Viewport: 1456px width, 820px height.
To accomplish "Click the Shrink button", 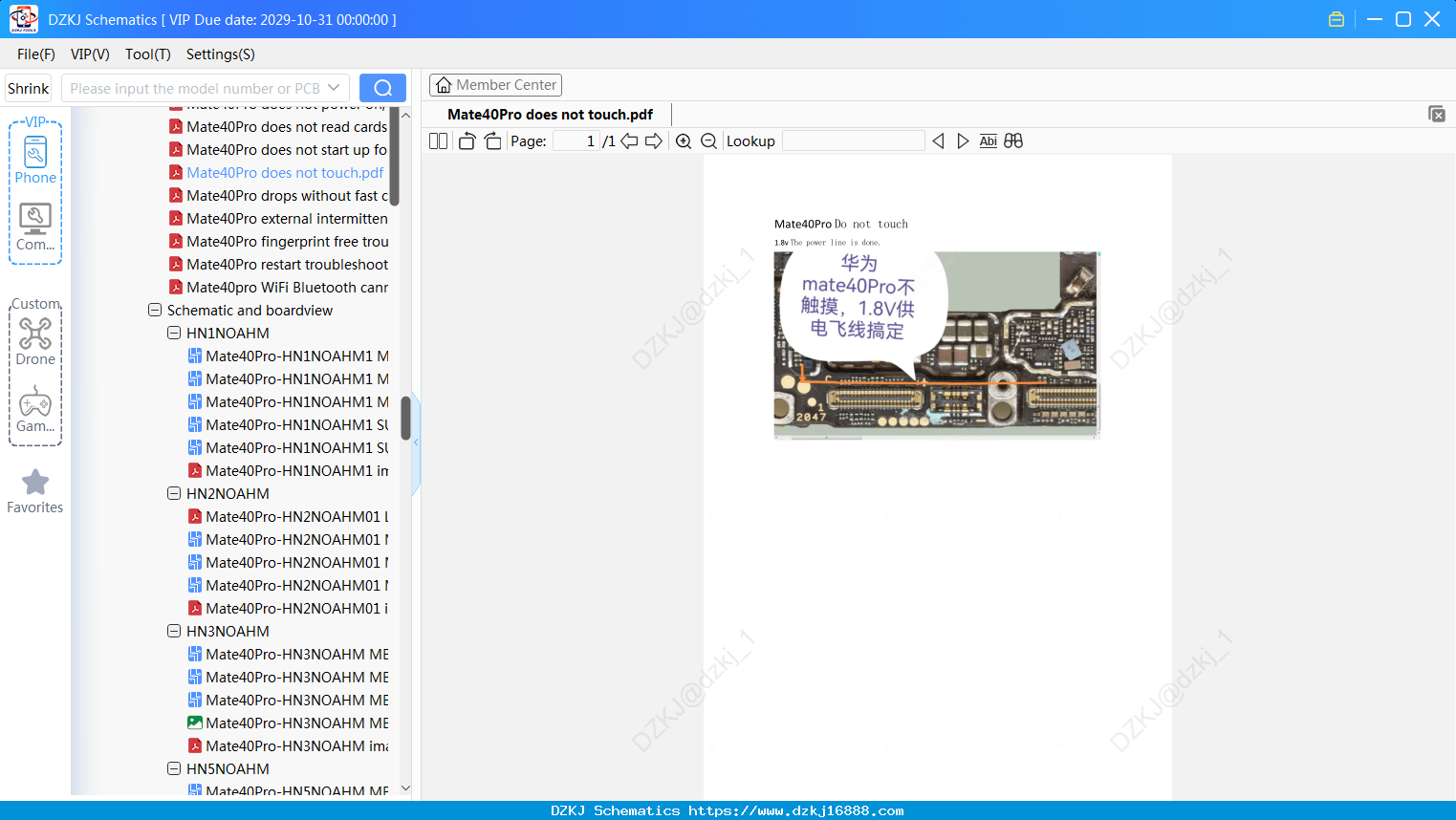I will [x=28, y=88].
